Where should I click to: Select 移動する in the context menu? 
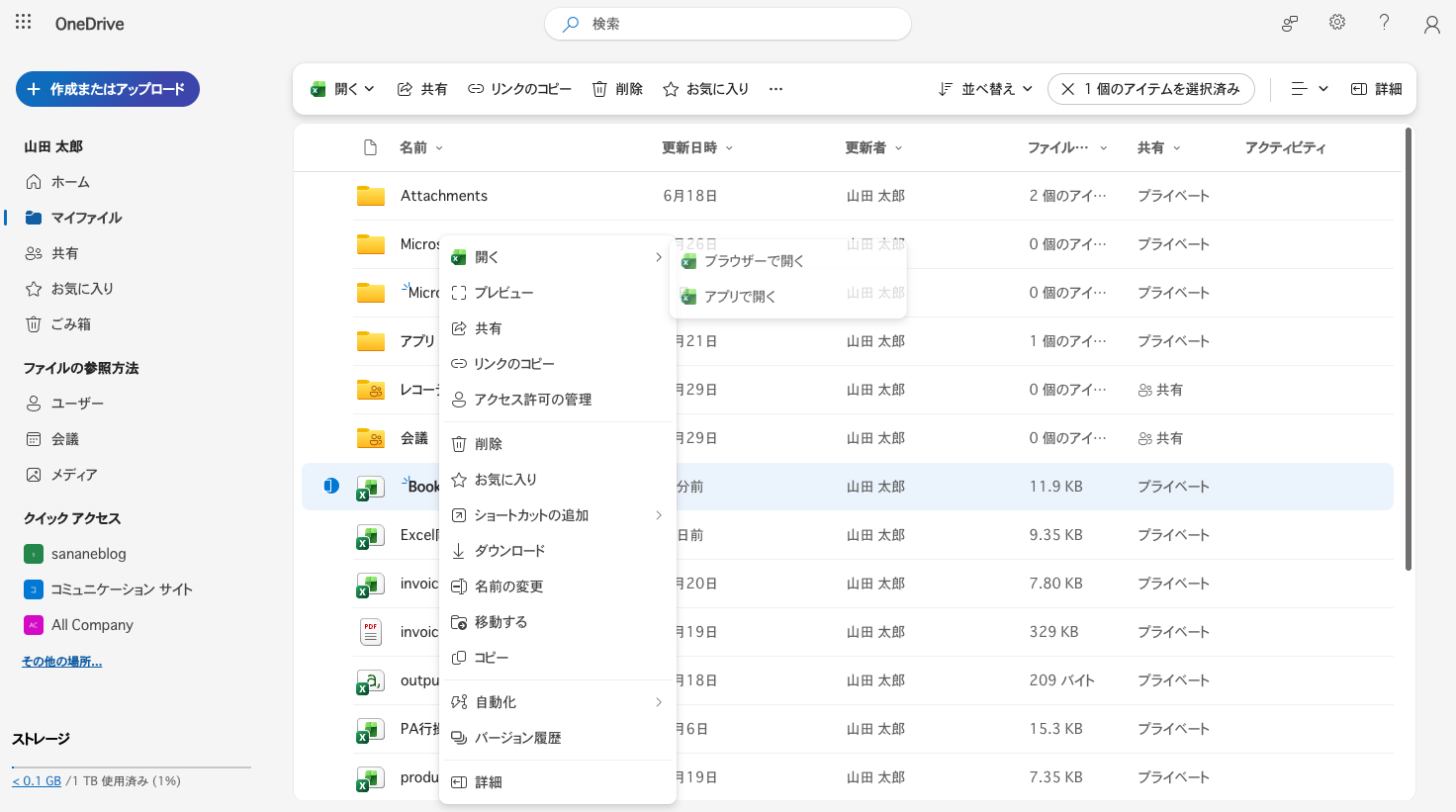(x=557, y=622)
